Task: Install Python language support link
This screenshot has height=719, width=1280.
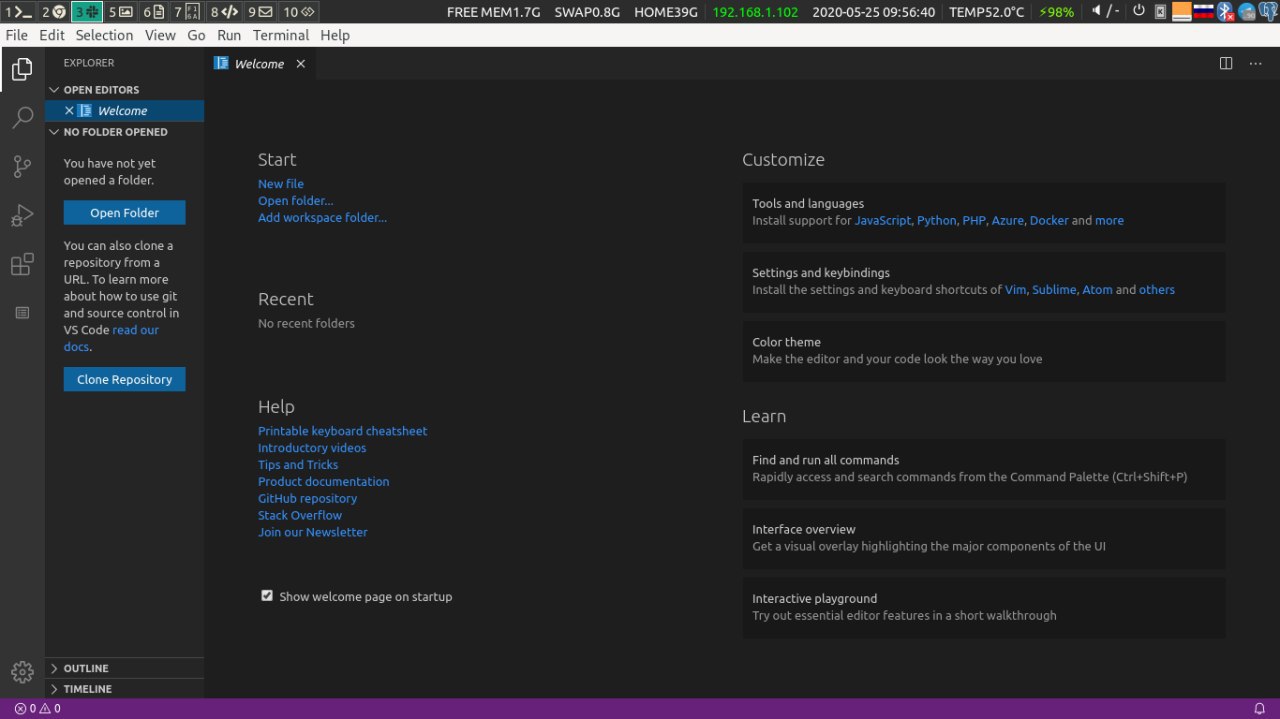Action: tap(936, 221)
